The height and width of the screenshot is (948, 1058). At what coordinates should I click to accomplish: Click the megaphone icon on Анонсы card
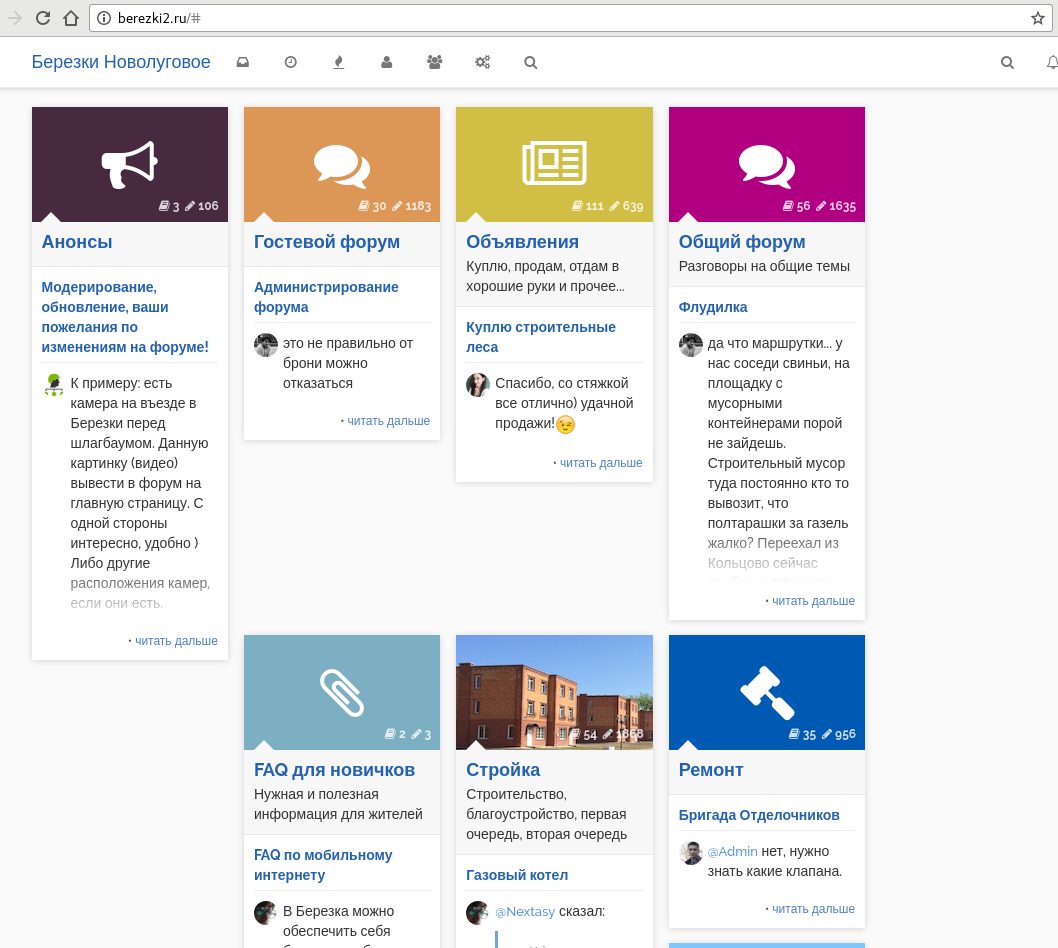tap(130, 164)
